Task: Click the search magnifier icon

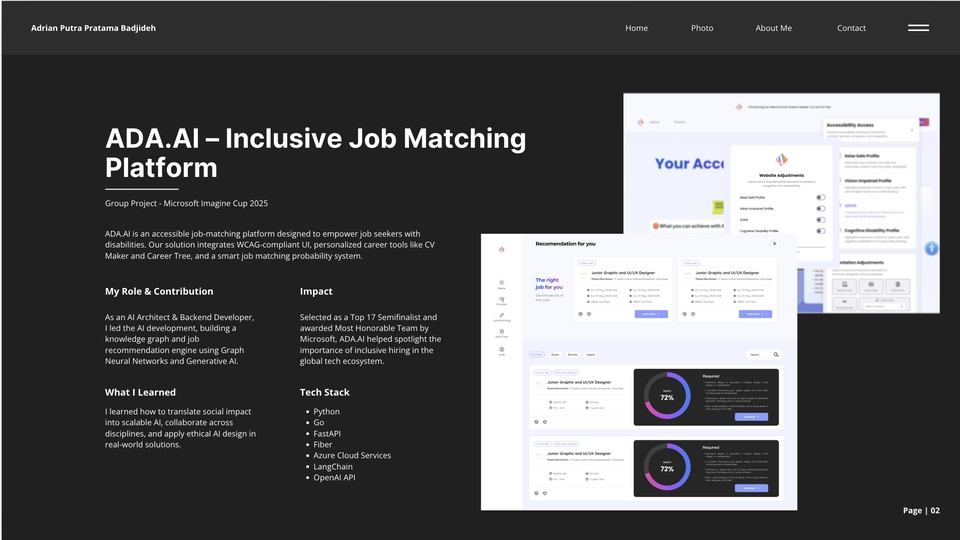Action: [776, 354]
